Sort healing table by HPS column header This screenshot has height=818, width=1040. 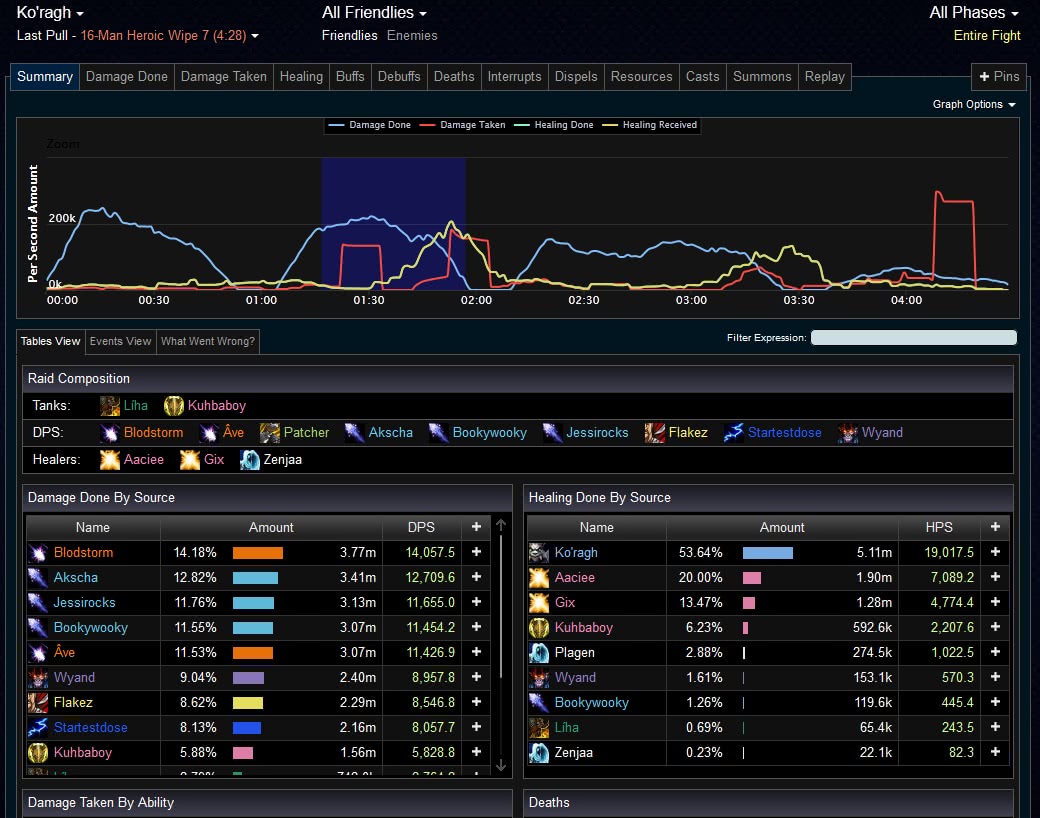tap(939, 527)
